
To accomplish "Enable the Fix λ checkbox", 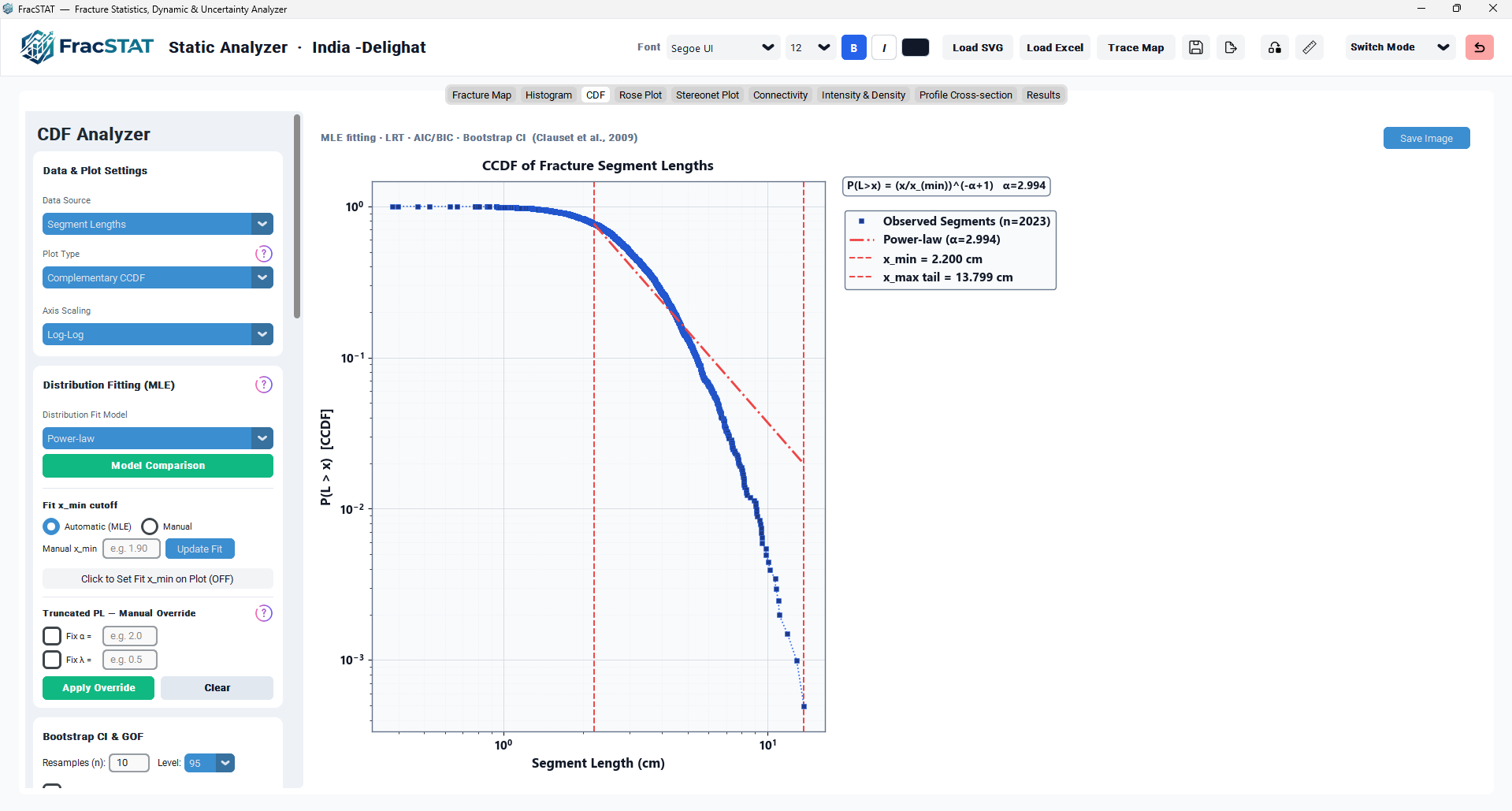I will tap(52, 660).
